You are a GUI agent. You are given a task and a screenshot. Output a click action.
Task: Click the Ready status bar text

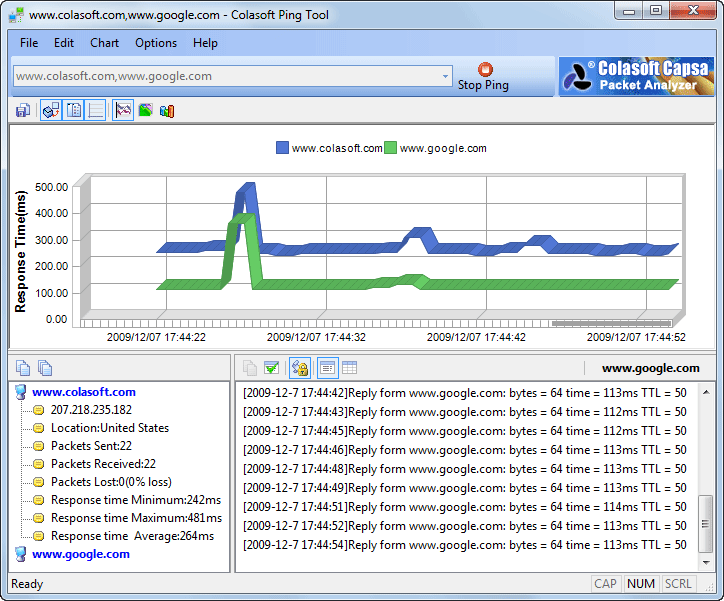(27, 584)
